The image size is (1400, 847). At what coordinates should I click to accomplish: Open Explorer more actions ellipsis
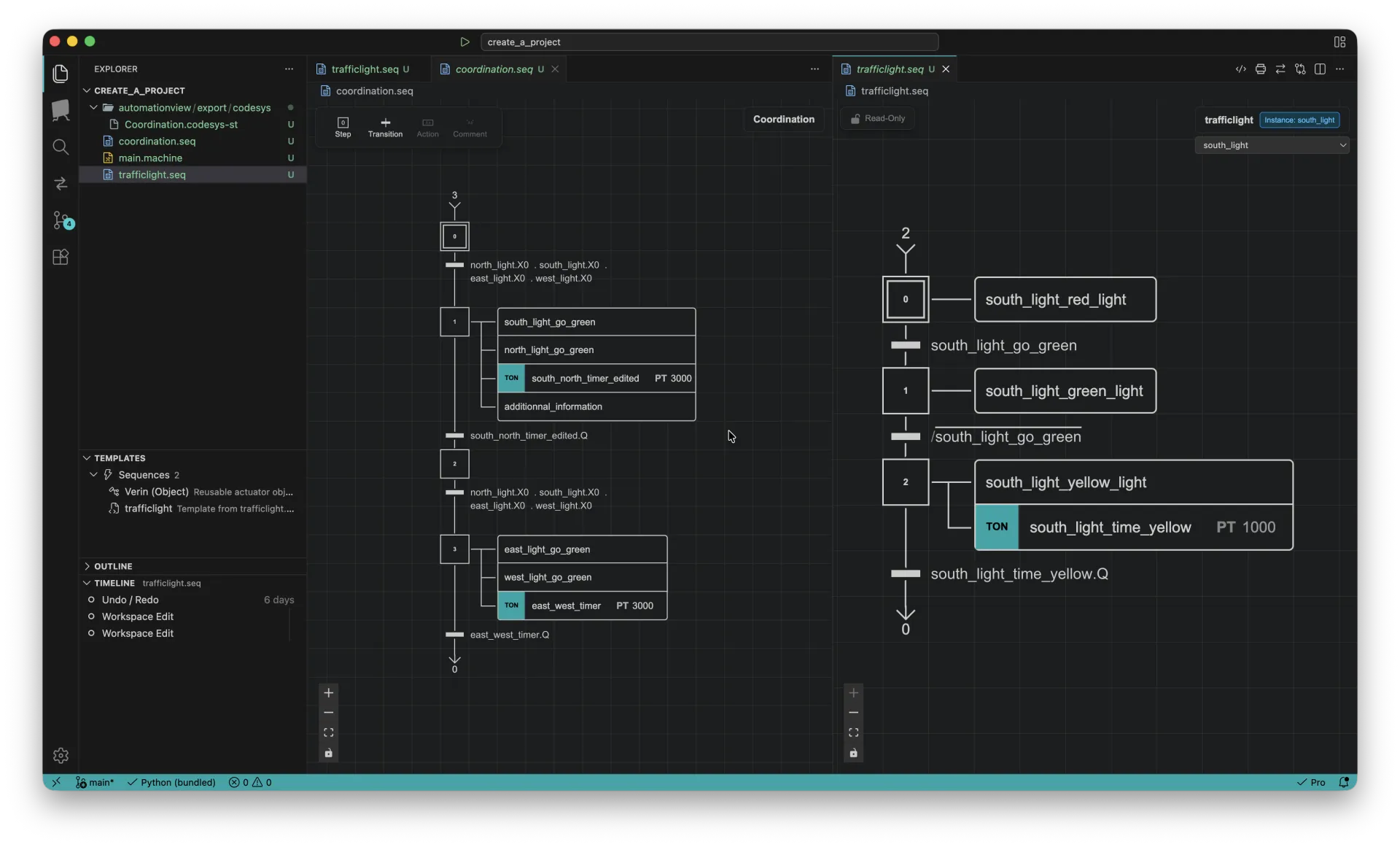coord(289,69)
